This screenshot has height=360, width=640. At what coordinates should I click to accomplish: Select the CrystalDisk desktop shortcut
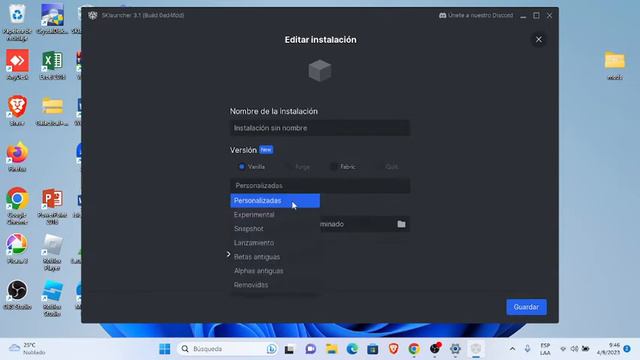[52, 19]
